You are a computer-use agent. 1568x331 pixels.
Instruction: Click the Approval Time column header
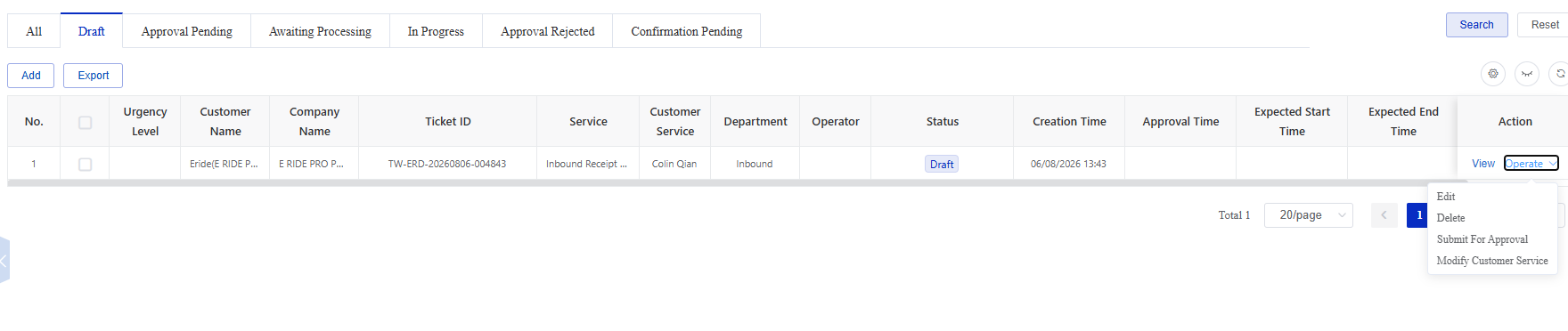(1180, 122)
